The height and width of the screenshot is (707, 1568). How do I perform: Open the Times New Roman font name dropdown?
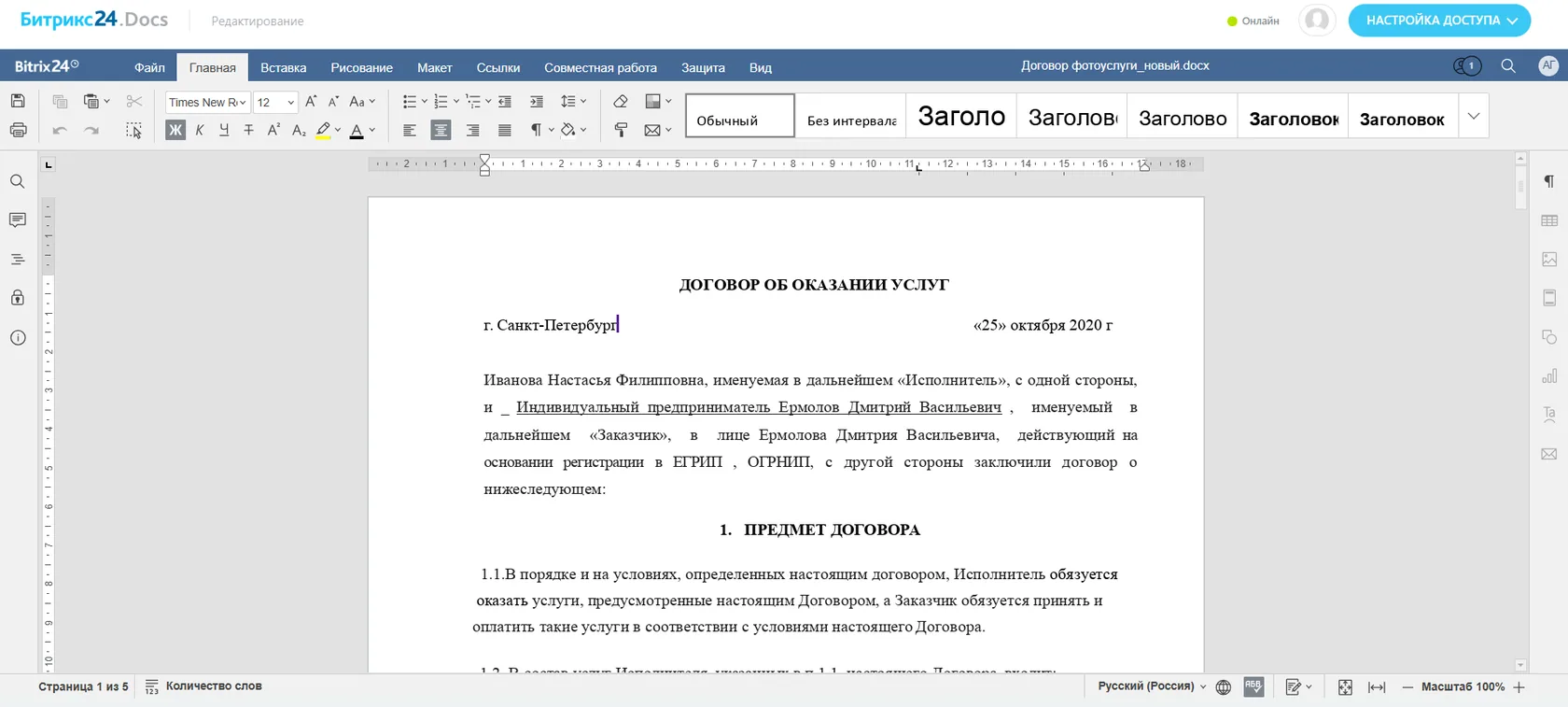(243, 102)
